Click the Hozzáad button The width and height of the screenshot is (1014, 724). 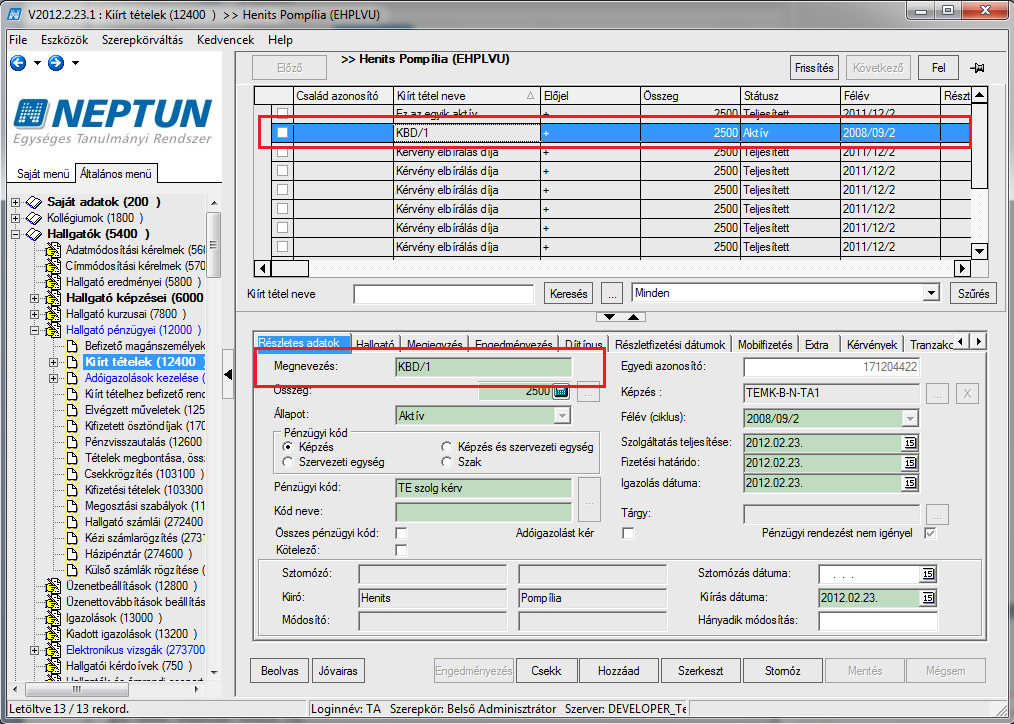click(618, 671)
